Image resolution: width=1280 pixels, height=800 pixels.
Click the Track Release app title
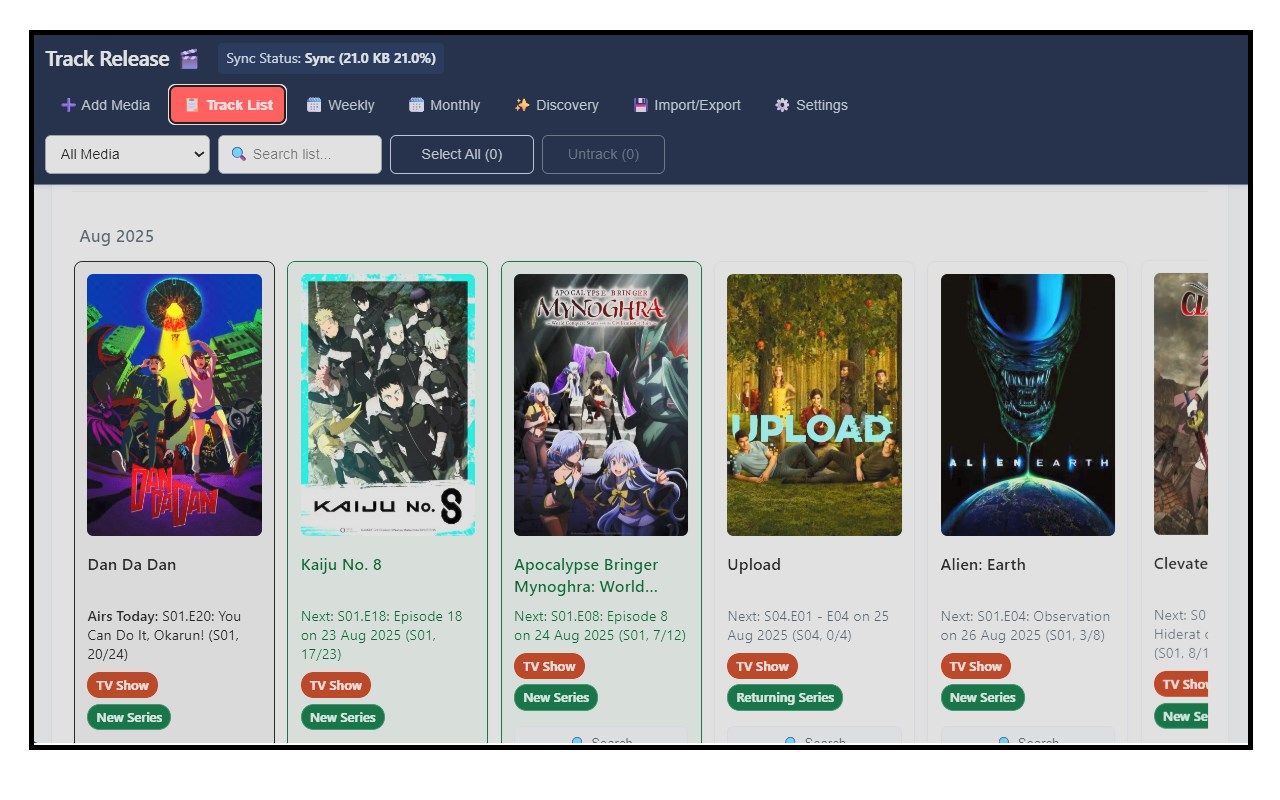click(107, 59)
